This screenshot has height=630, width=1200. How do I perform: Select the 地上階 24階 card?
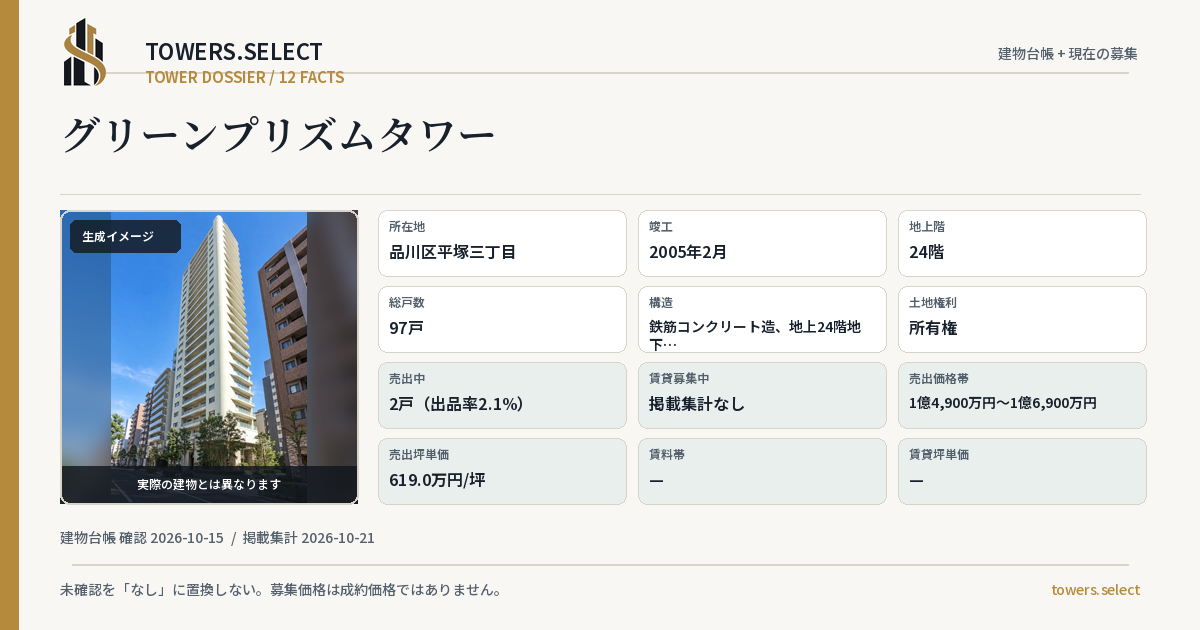1022,243
